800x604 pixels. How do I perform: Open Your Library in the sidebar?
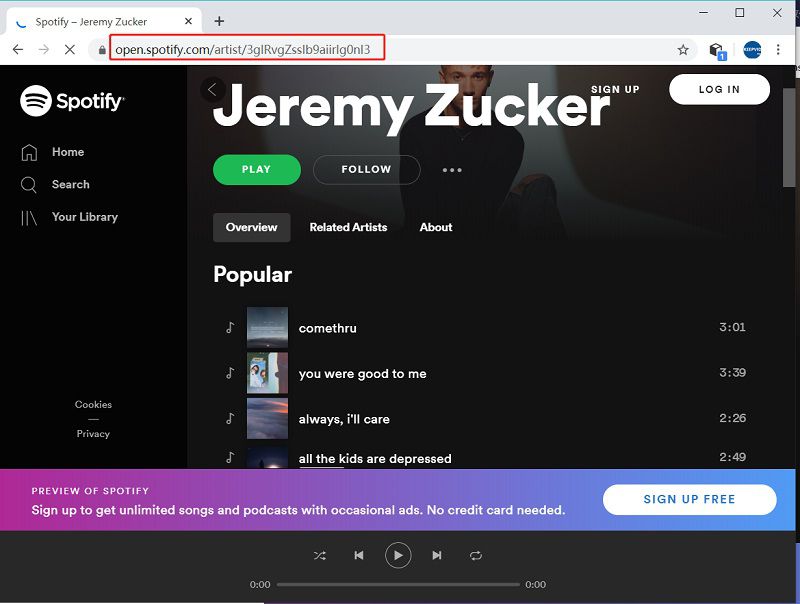click(85, 217)
